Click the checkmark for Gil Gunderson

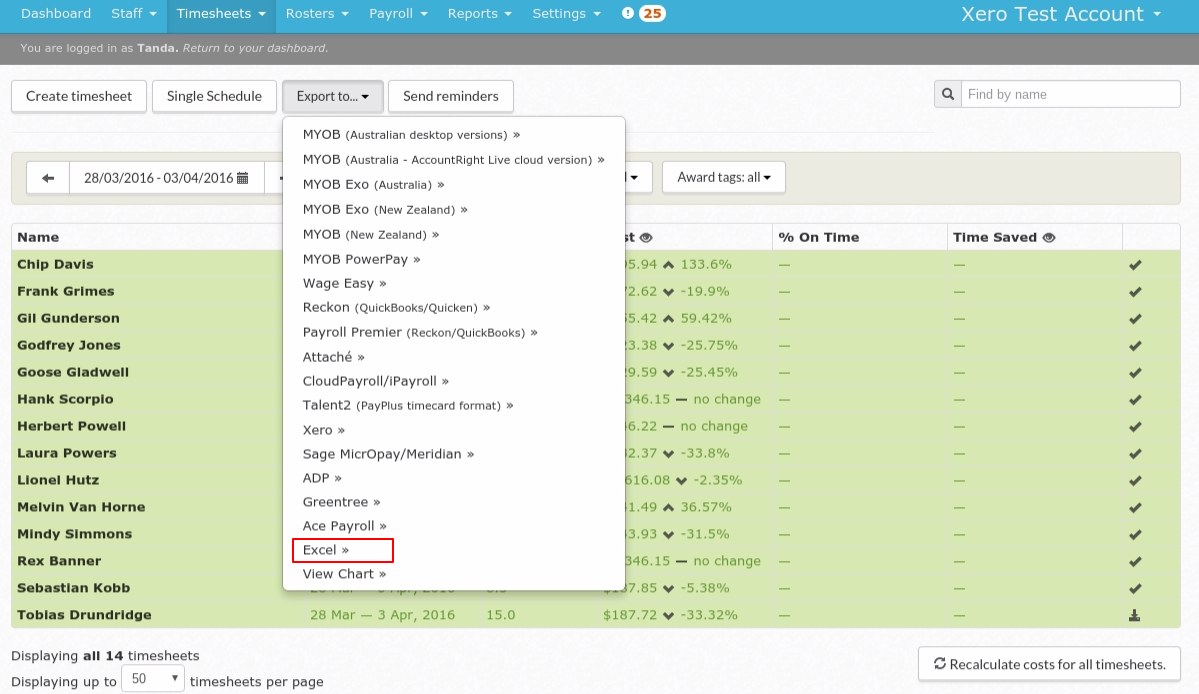(1135, 318)
